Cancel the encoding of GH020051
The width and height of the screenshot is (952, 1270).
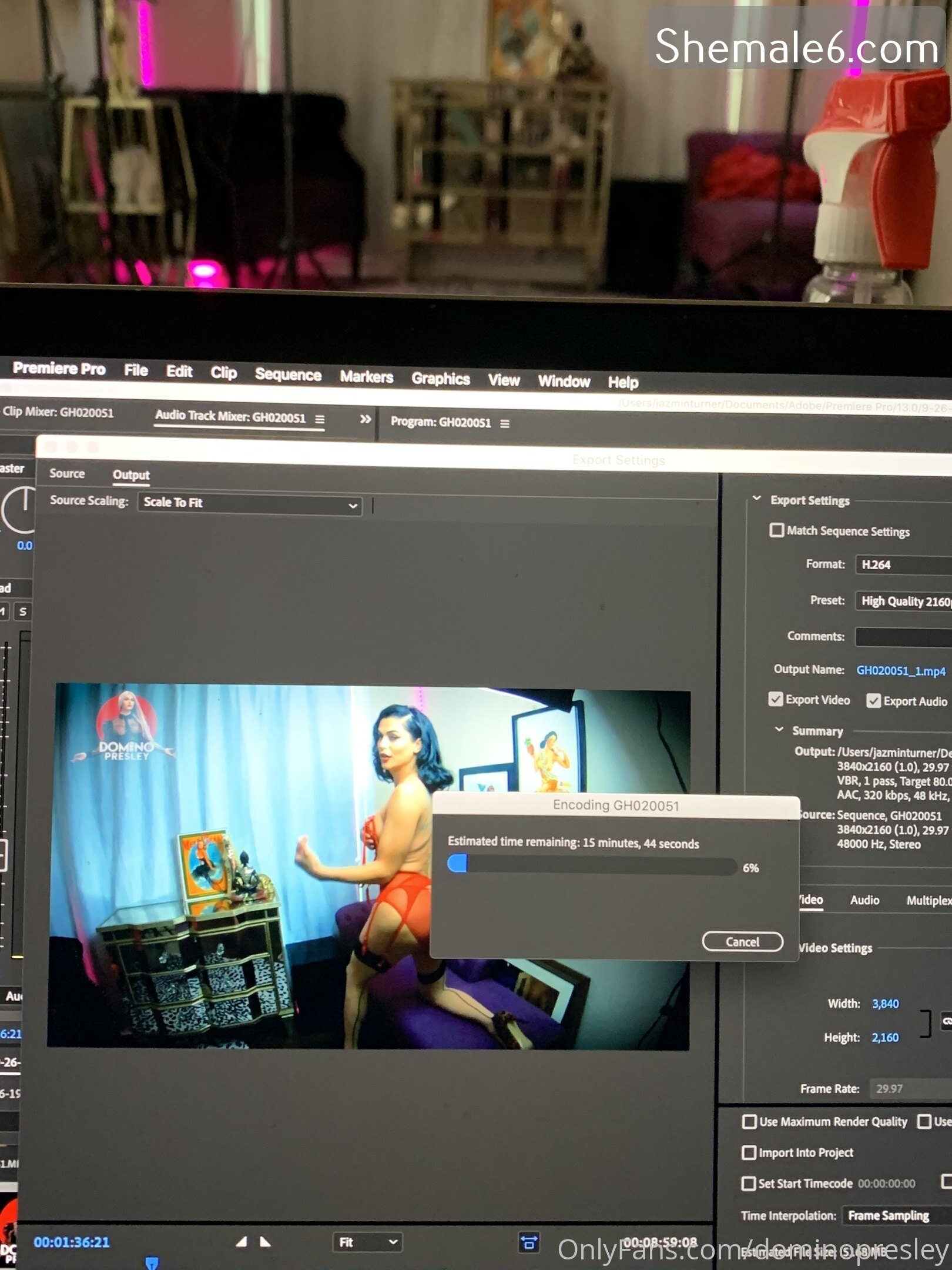pos(742,941)
